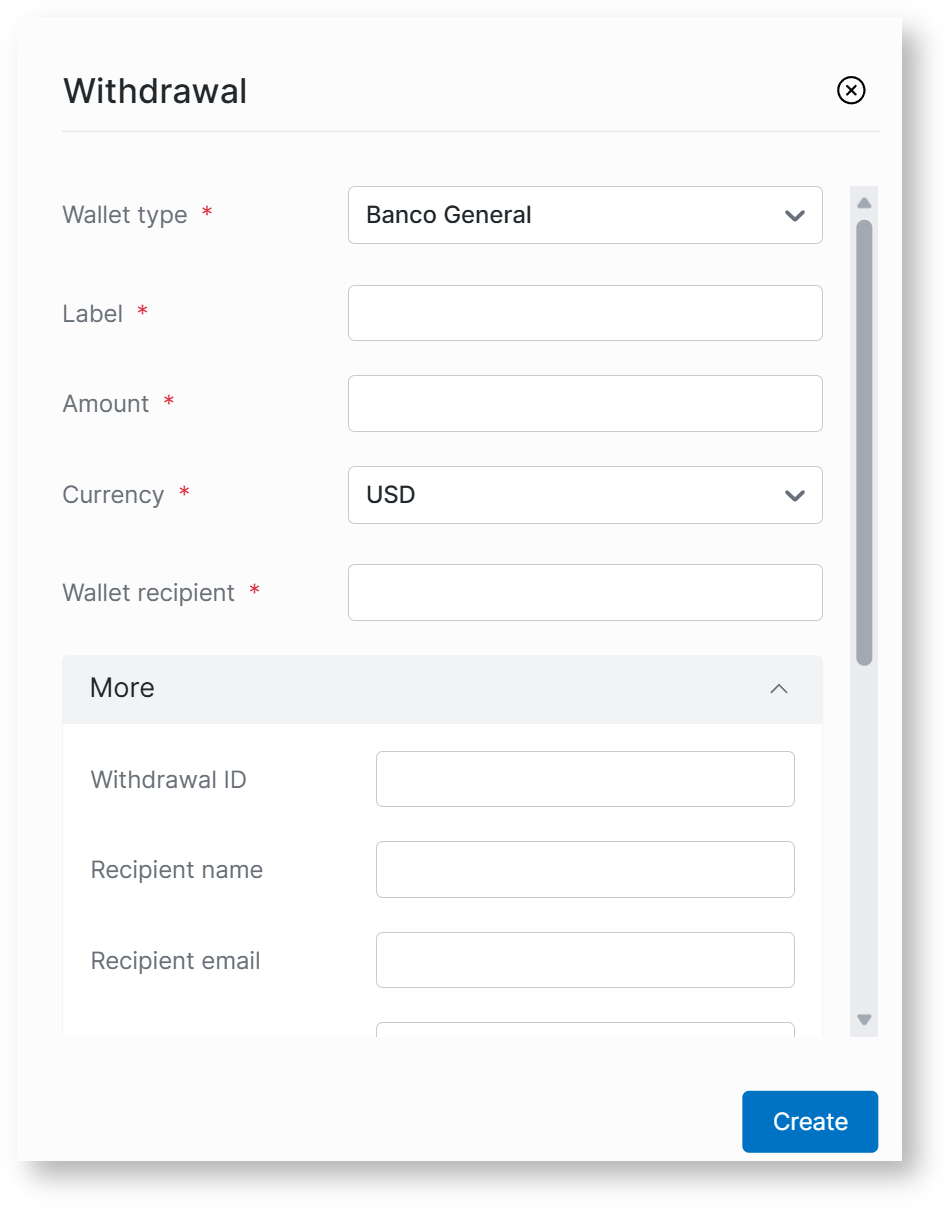This screenshot has width=950, height=1209.
Task: Click the Wallet type chevron arrow
Action: point(795,216)
